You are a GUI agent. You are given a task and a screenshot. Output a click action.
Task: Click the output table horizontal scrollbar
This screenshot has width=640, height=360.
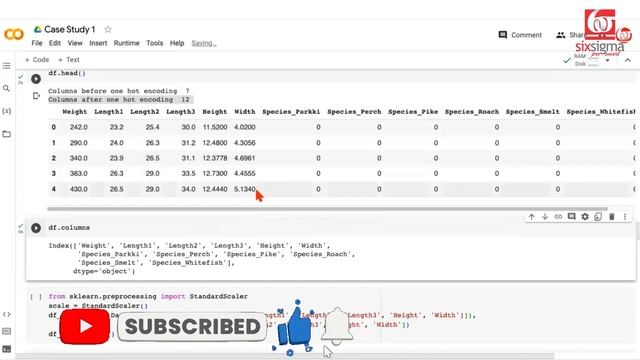pos(327,209)
